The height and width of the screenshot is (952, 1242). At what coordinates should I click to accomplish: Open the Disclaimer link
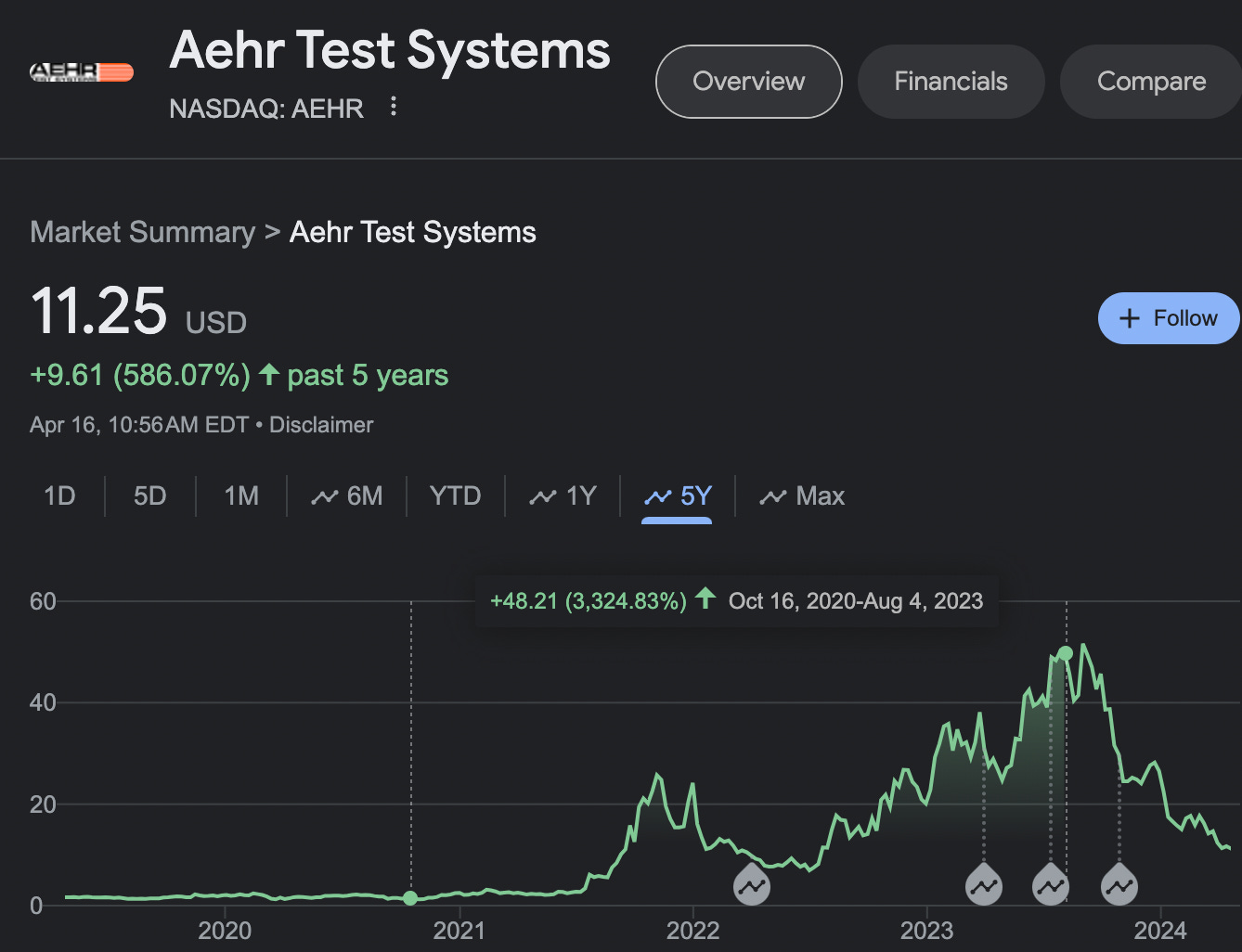321,425
